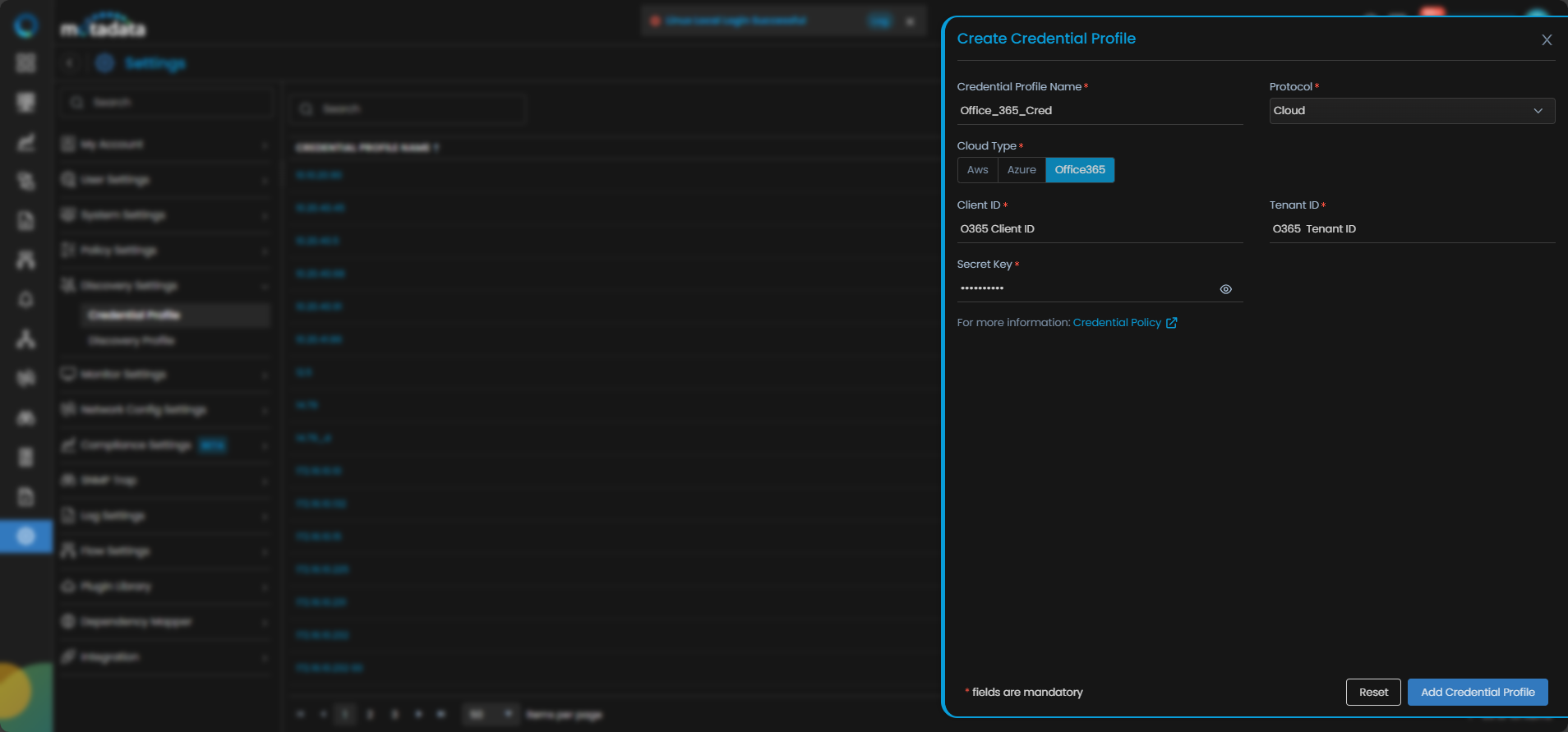Click the Credential Profile Name field
Image resolution: width=1568 pixels, height=732 pixels.
pyautogui.click(x=1100, y=111)
